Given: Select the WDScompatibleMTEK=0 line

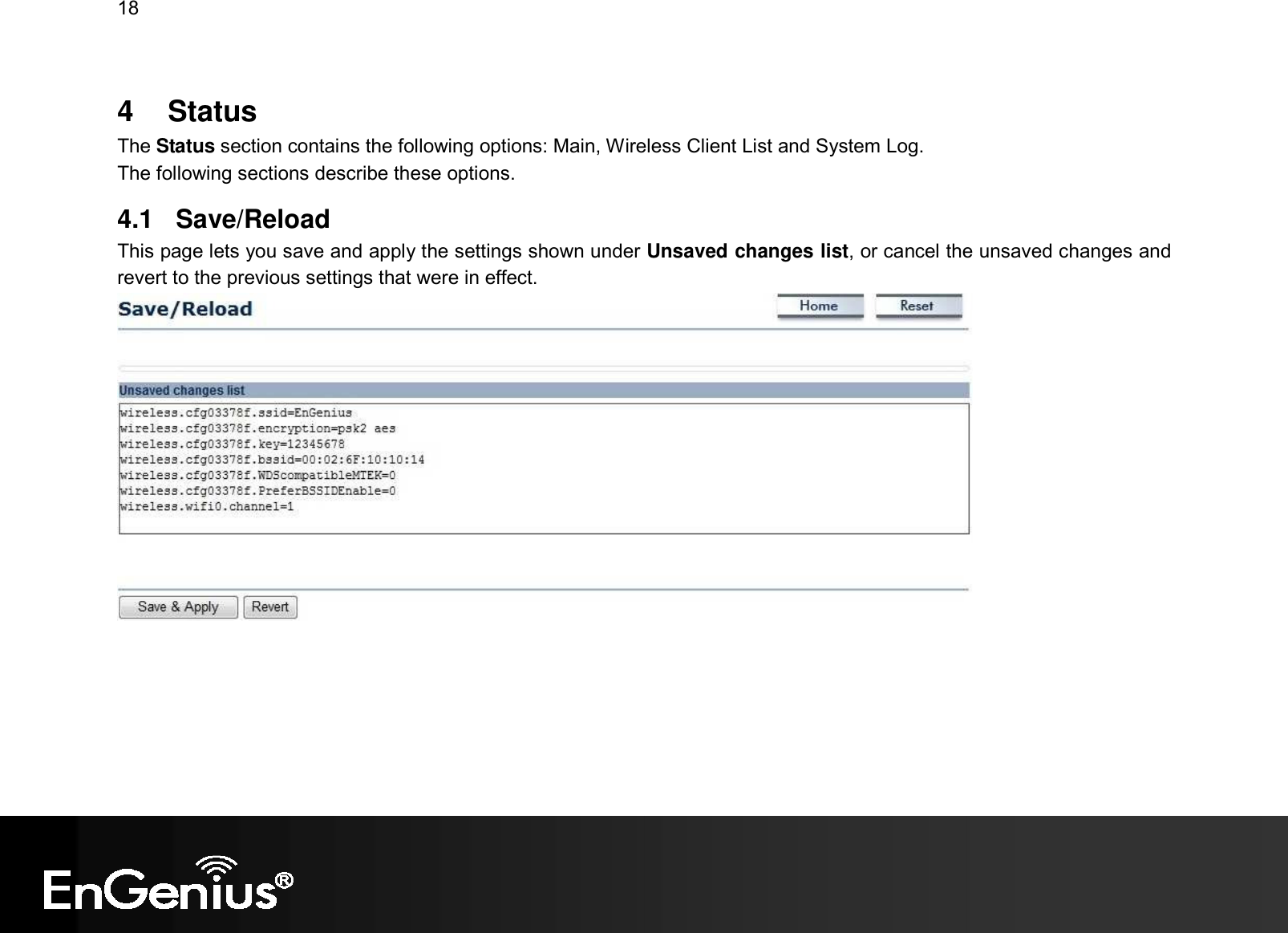Looking at the screenshot, I should pos(257,475).
